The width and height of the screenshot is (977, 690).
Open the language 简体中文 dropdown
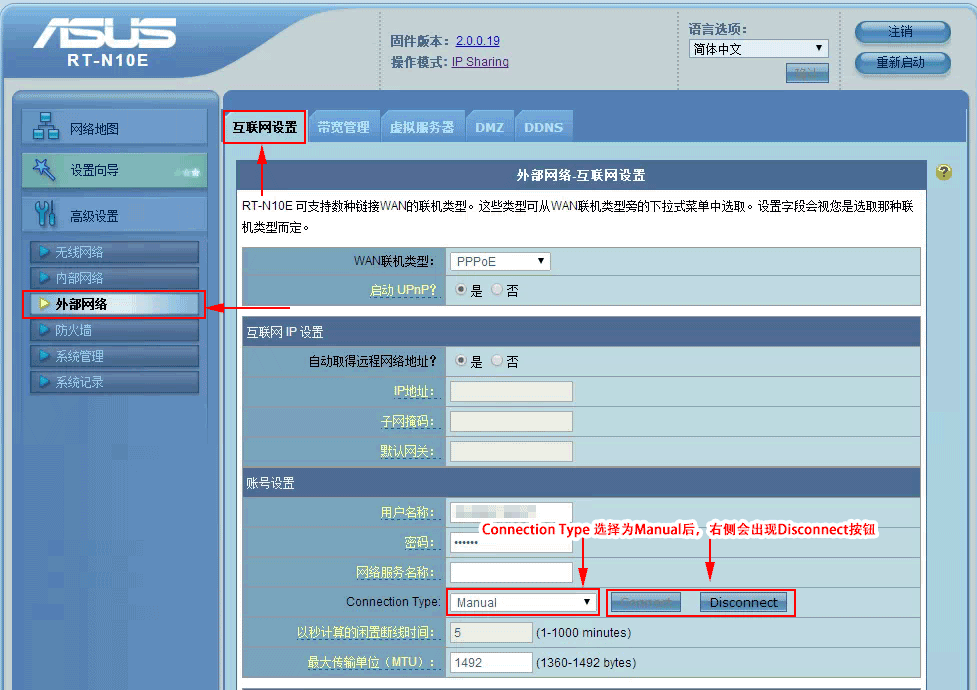click(x=758, y=49)
